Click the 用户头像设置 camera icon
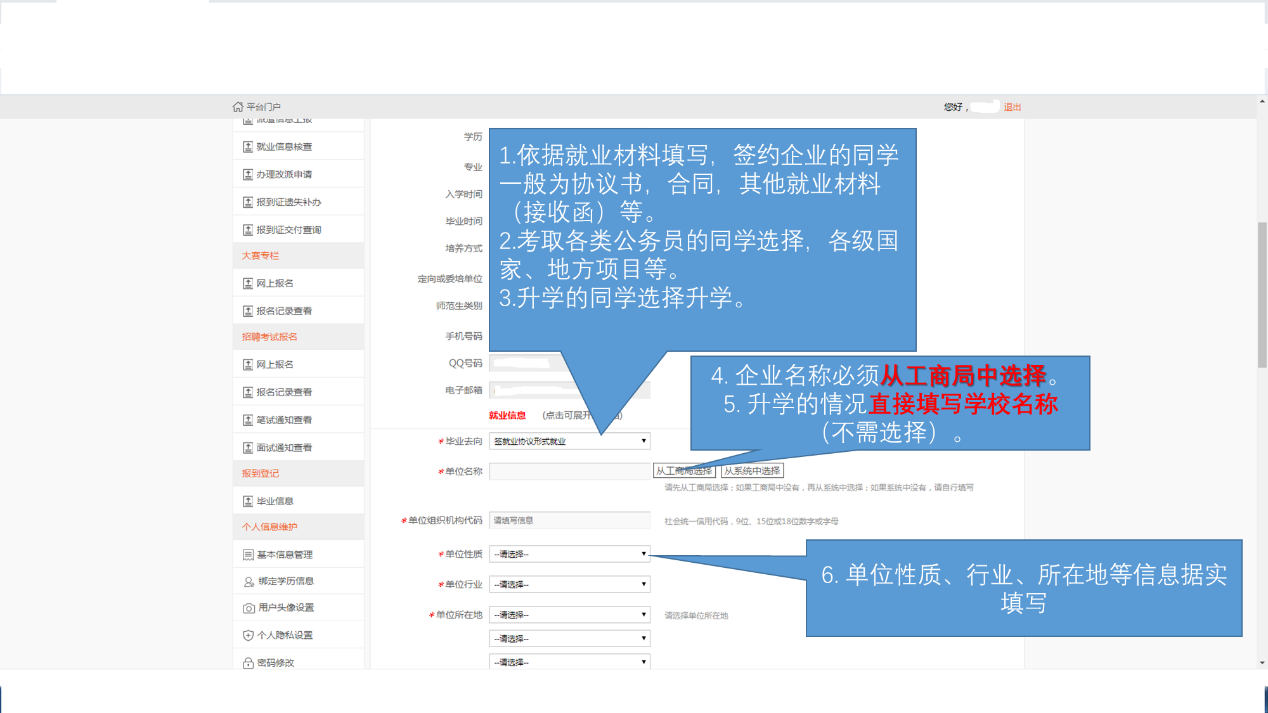1268x713 pixels. (248, 608)
